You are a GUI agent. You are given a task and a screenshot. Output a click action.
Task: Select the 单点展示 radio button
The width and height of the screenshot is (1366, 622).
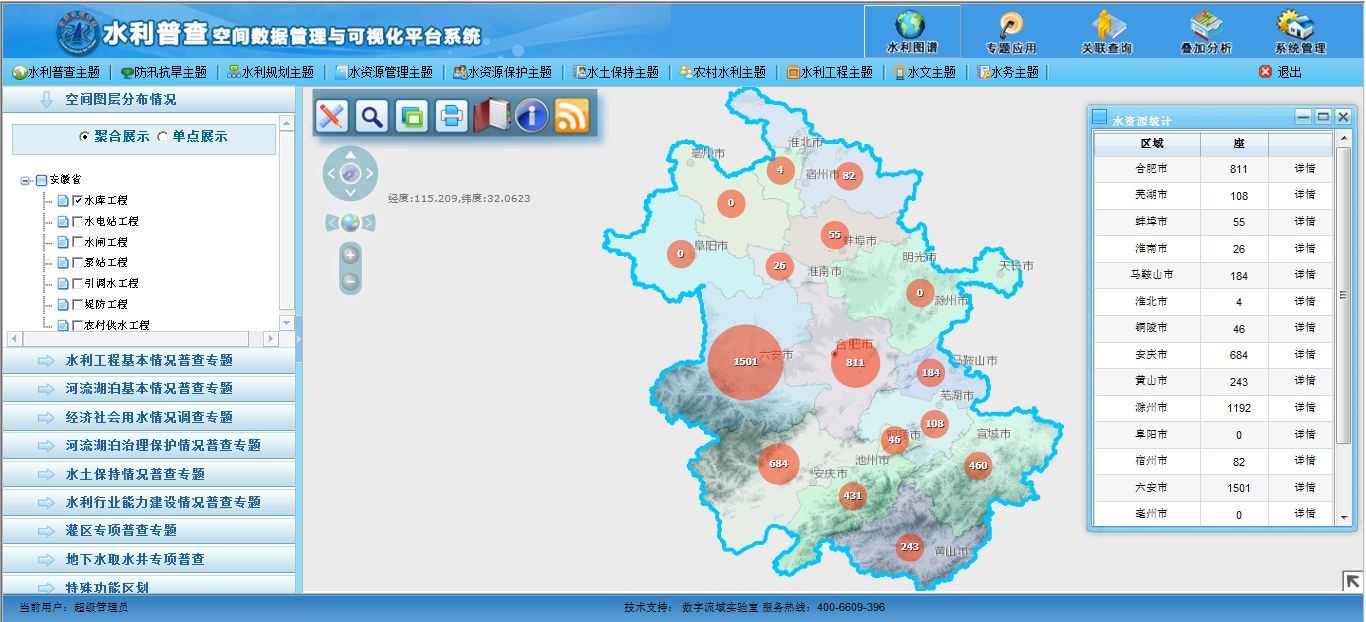163,137
